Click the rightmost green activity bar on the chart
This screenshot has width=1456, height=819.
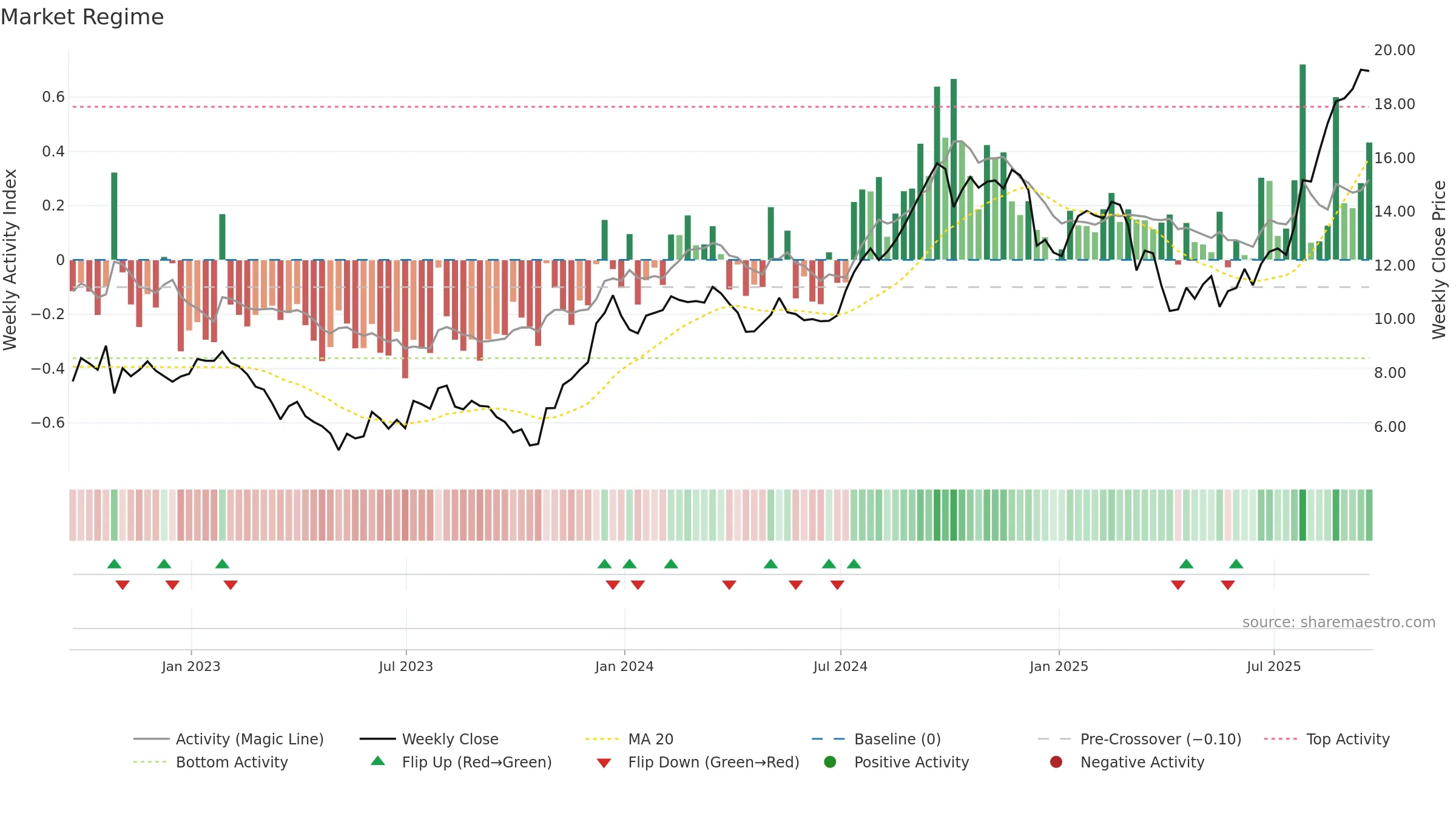(x=1369, y=201)
